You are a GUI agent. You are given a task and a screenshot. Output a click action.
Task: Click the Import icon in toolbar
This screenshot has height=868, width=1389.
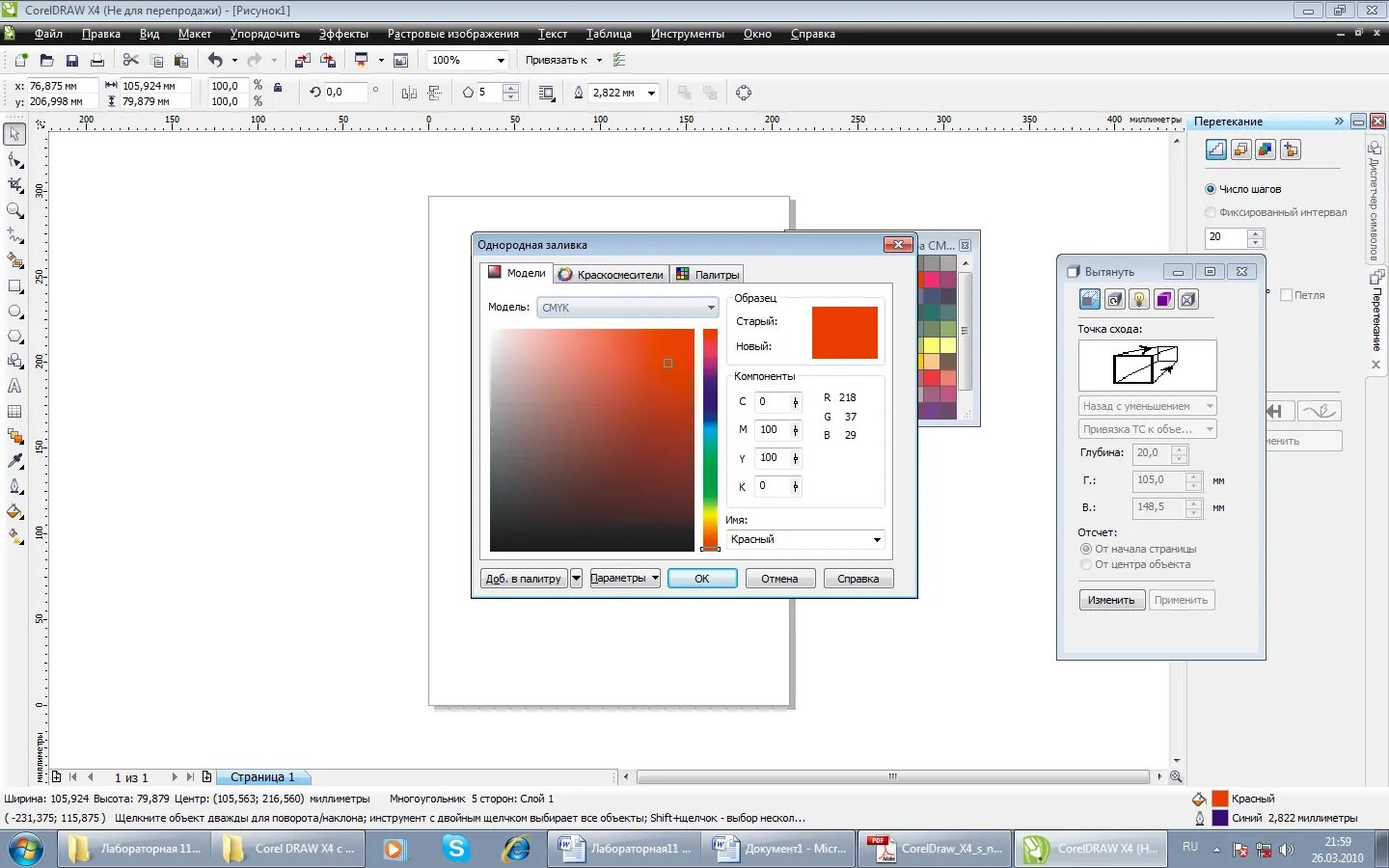[x=303, y=60]
